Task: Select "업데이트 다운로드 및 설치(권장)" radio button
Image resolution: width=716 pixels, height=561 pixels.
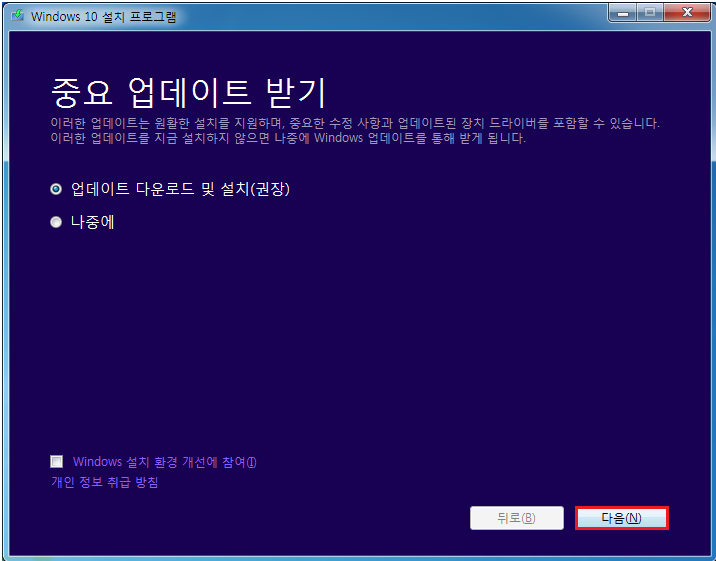Action: (56, 189)
